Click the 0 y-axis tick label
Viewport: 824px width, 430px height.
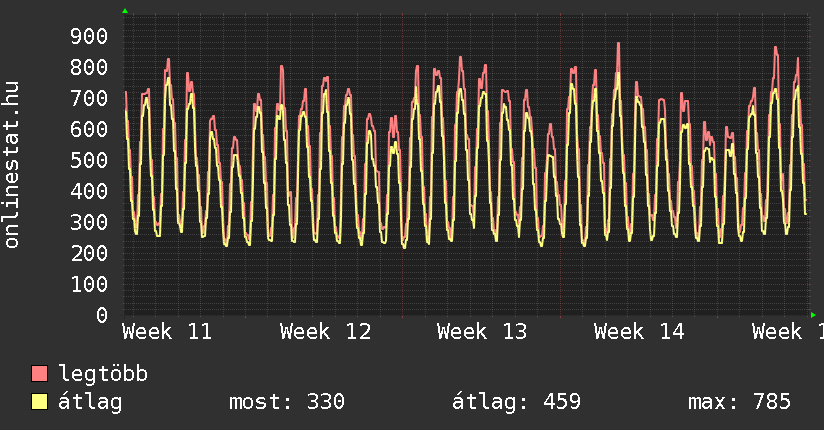point(101,316)
